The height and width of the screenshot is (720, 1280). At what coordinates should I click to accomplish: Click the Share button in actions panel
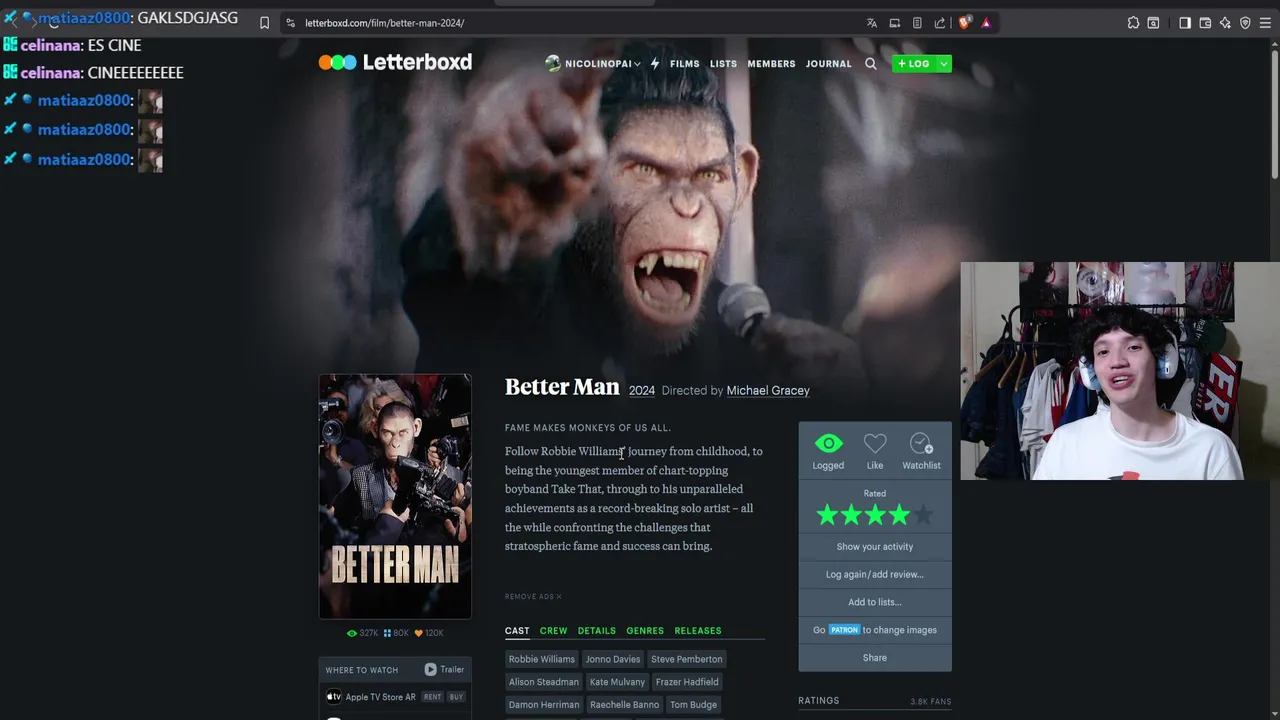875,658
